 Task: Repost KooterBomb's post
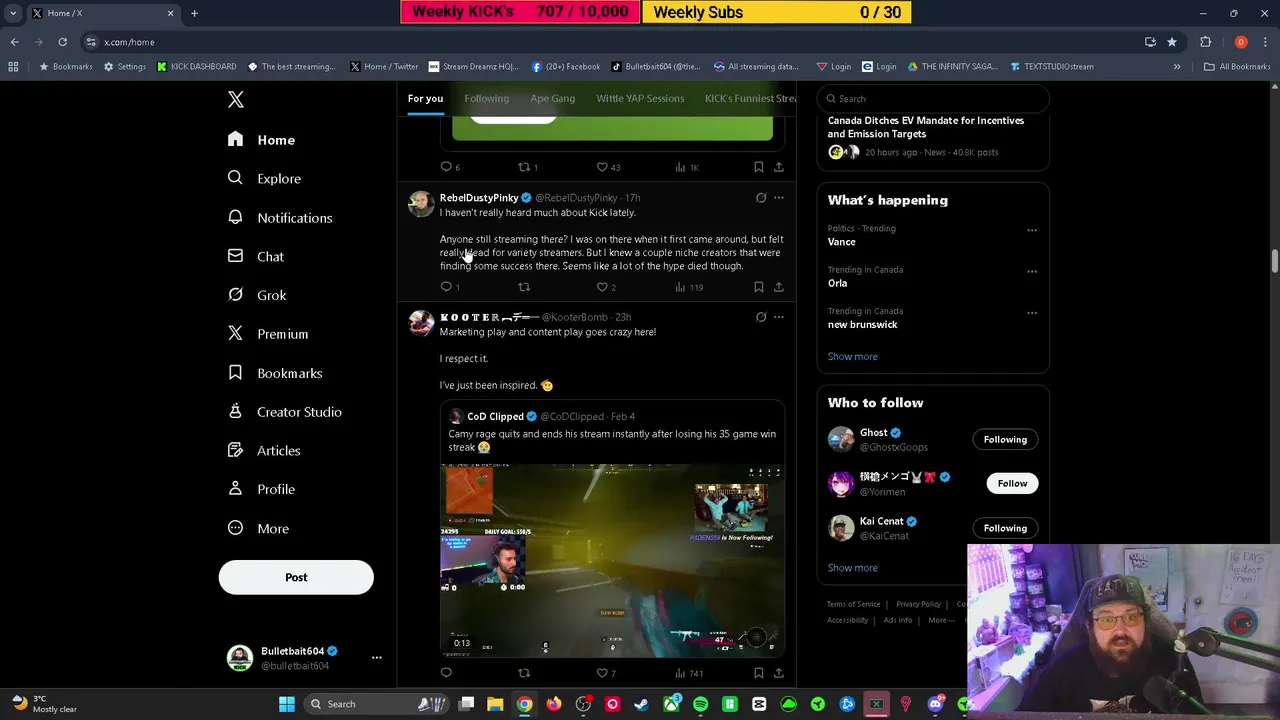524,673
